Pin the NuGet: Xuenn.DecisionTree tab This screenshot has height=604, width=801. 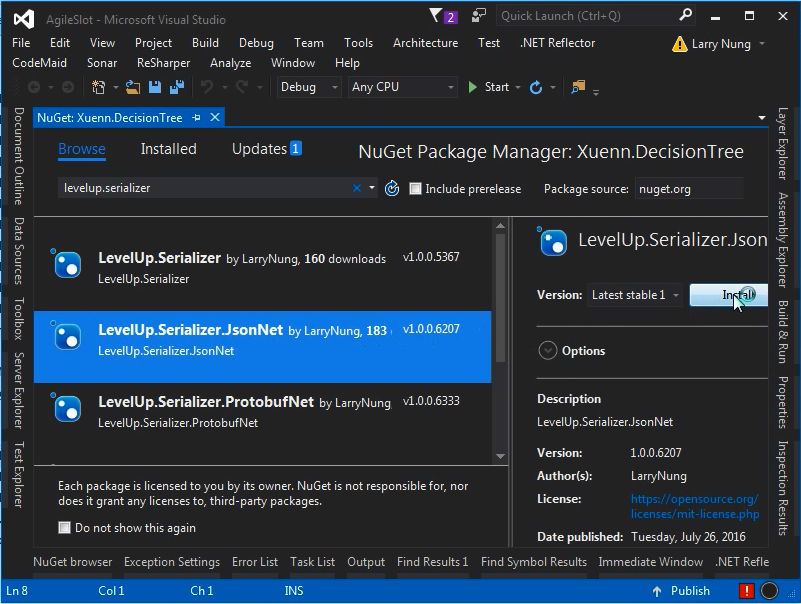(196, 118)
